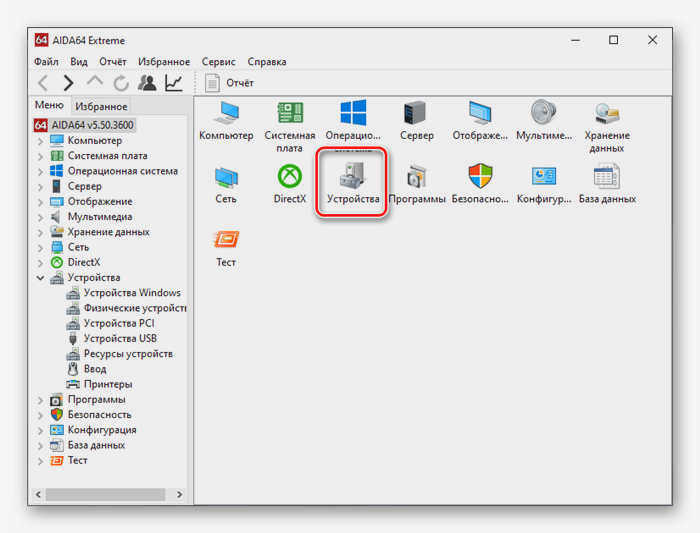This screenshot has height=533, width=700.
Task: Click the sidebar horizontal scrollbar thumb
Action: pos(105,494)
